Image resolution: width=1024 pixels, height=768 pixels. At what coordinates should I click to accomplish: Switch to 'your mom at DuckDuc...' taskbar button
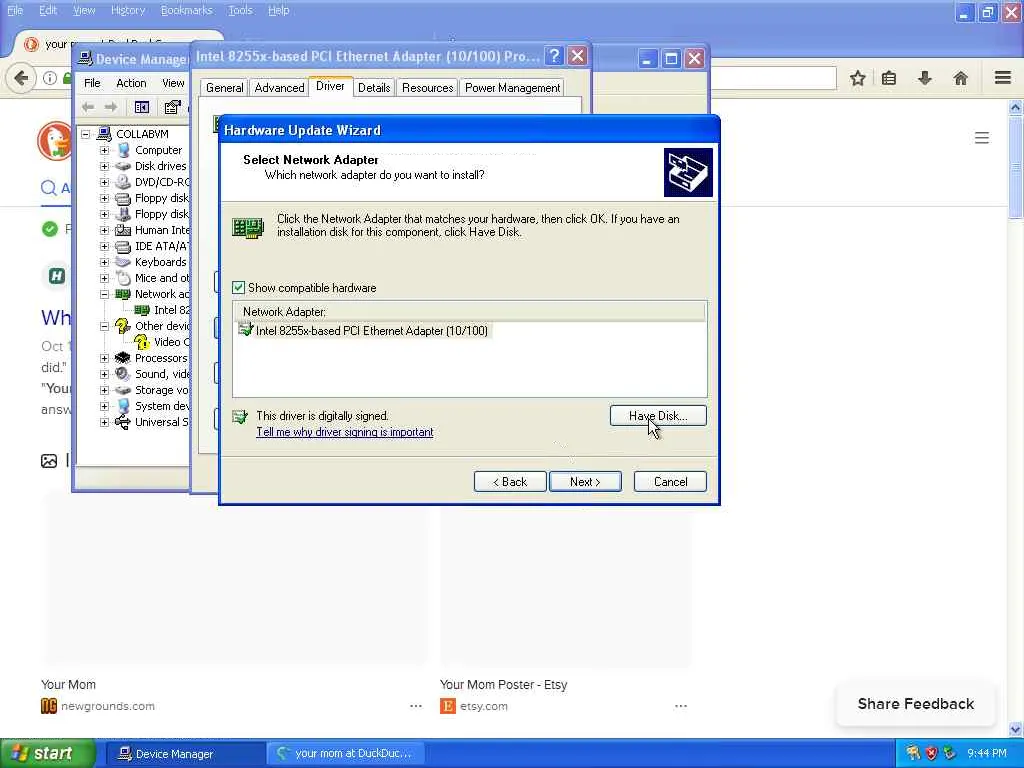coord(346,754)
